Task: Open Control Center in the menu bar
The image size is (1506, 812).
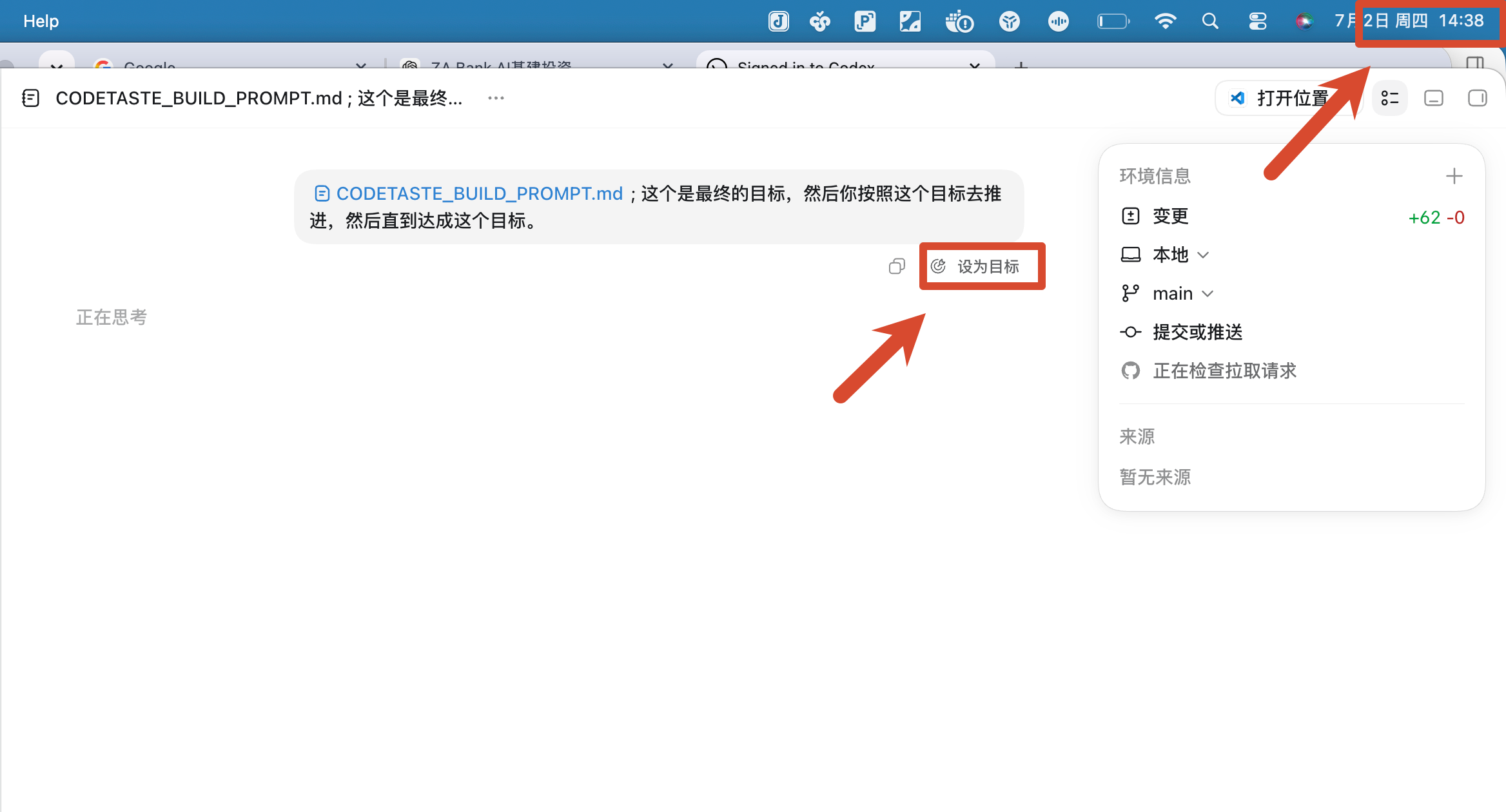Action: click(x=1258, y=21)
